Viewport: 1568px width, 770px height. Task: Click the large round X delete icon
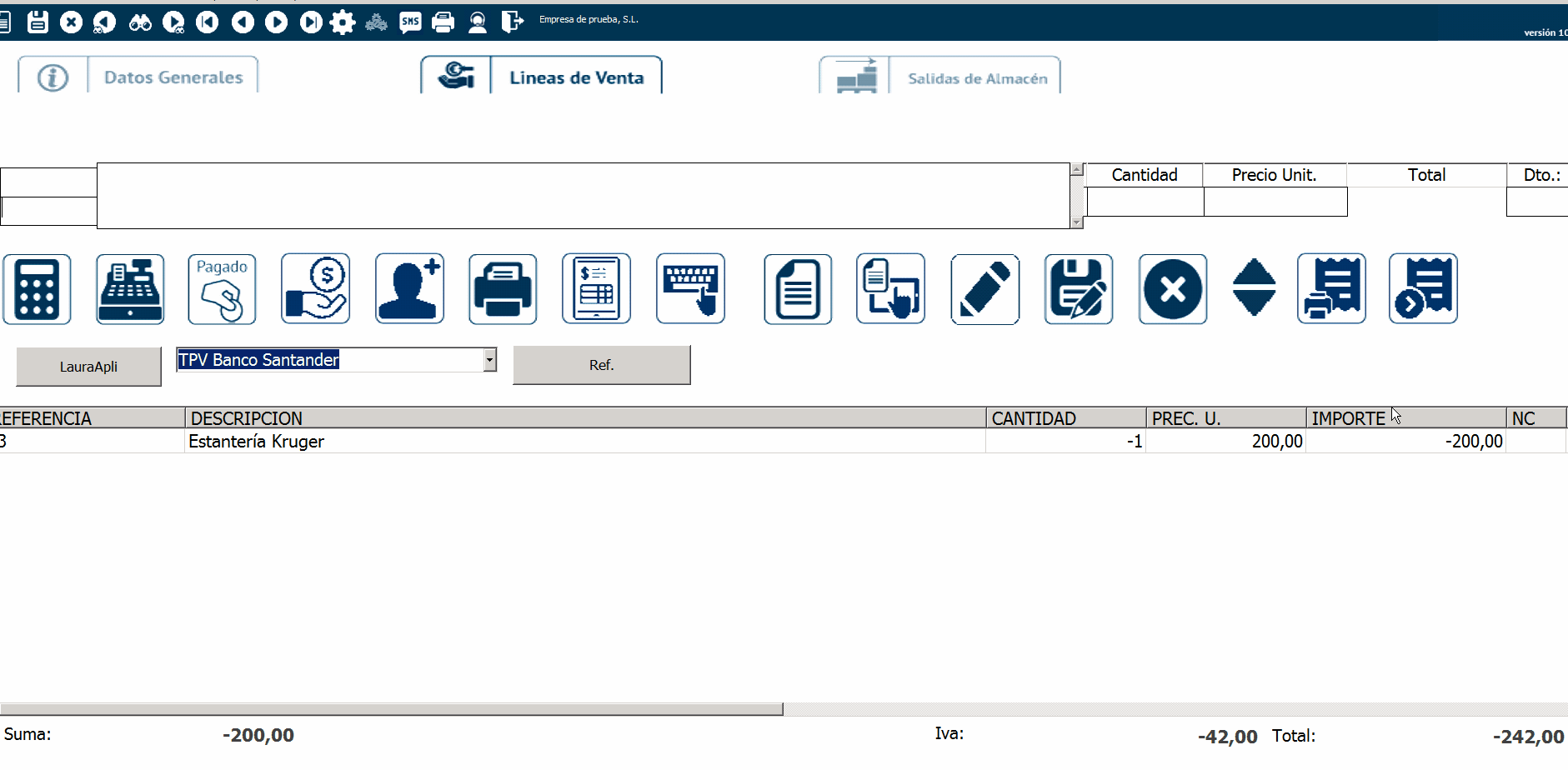[x=1172, y=289]
